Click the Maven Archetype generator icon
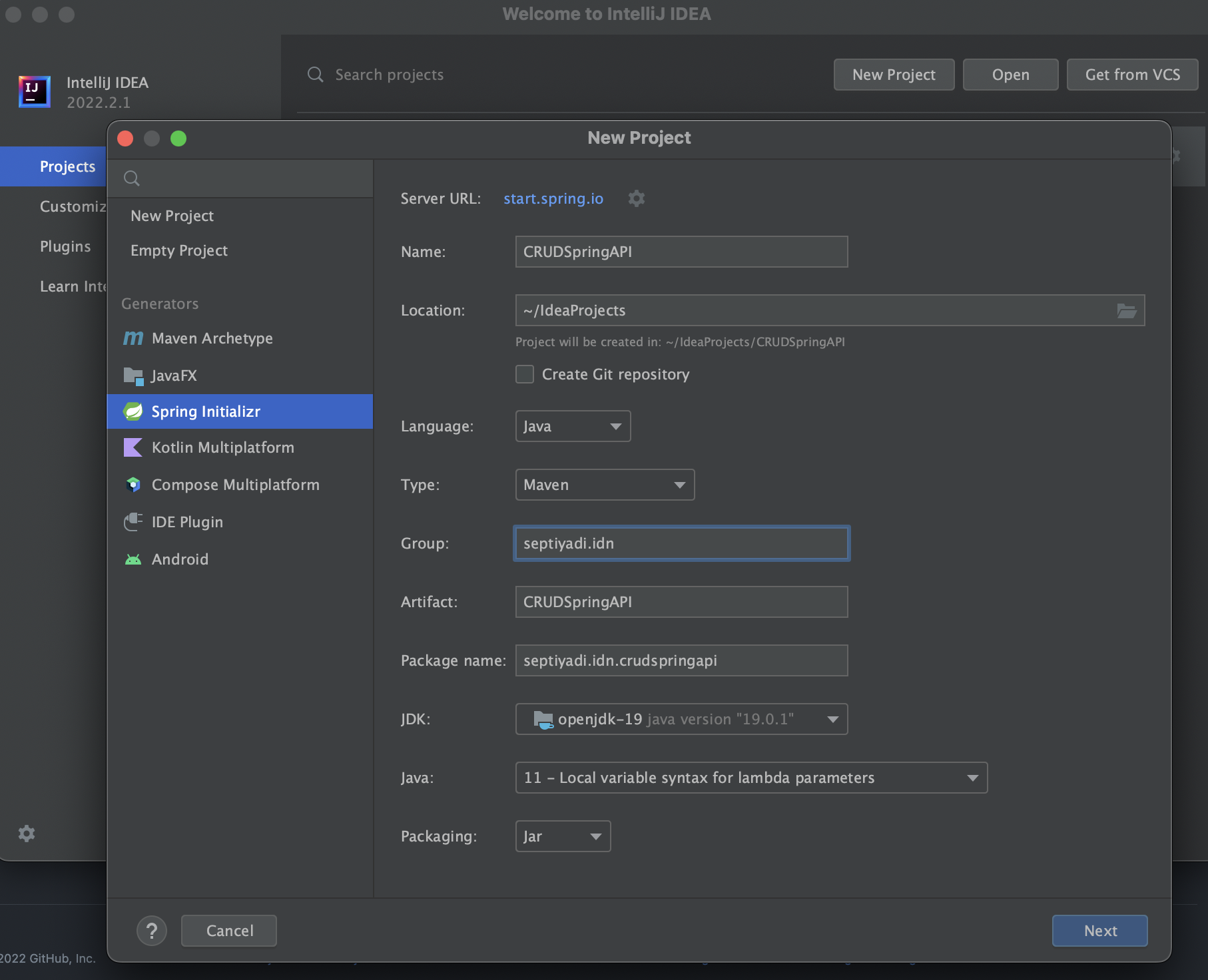This screenshot has height=980, width=1208. [x=133, y=338]
